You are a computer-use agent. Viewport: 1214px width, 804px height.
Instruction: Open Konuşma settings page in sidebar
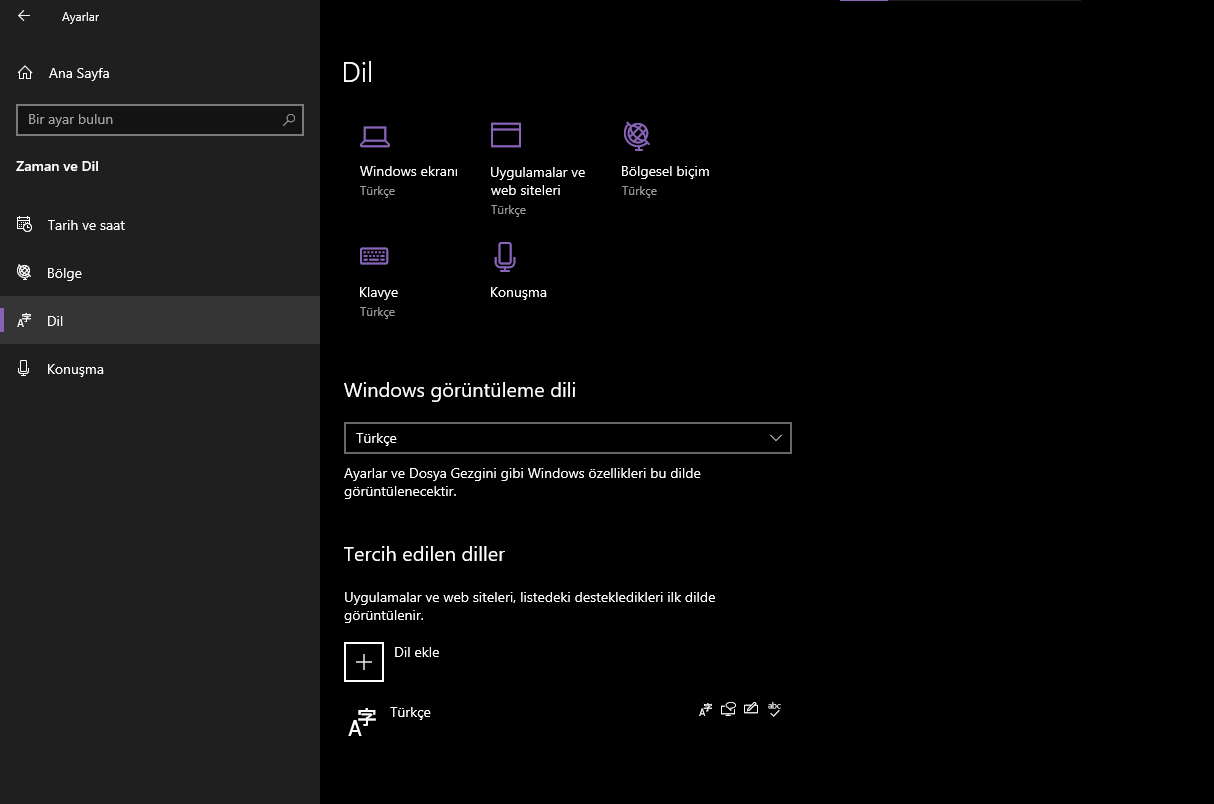(160, 369)
